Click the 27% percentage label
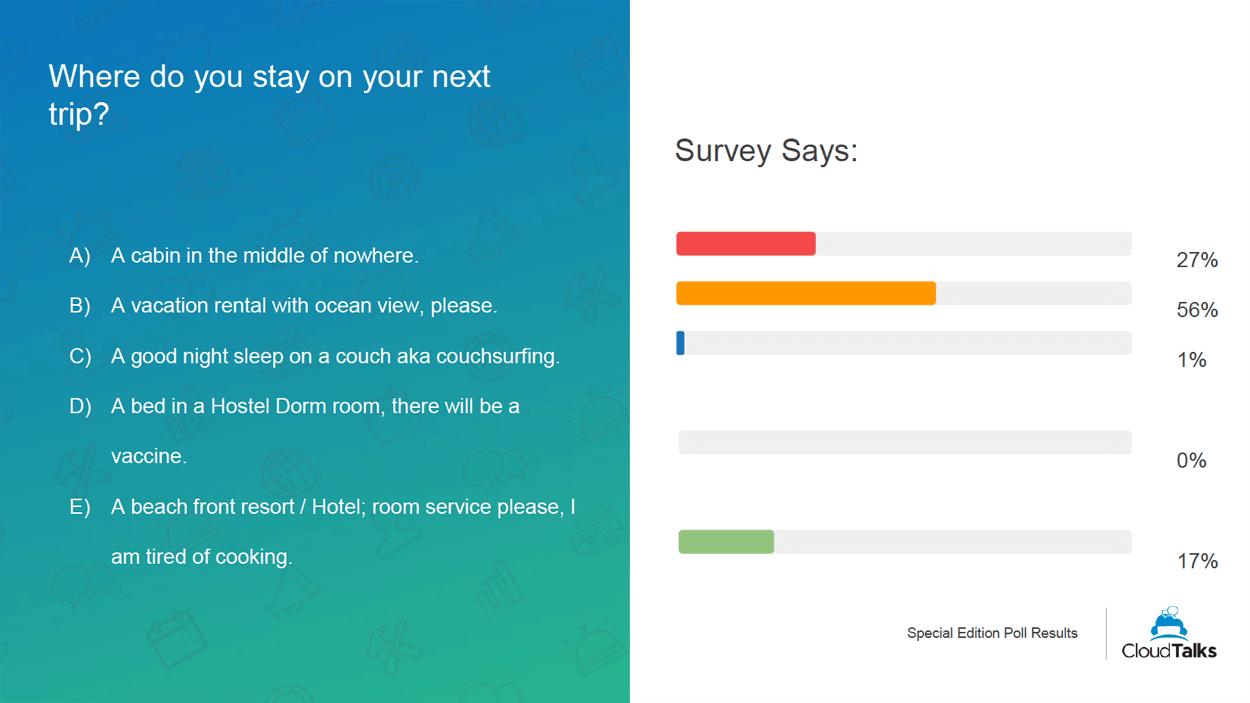 (x=1197, y=260)
